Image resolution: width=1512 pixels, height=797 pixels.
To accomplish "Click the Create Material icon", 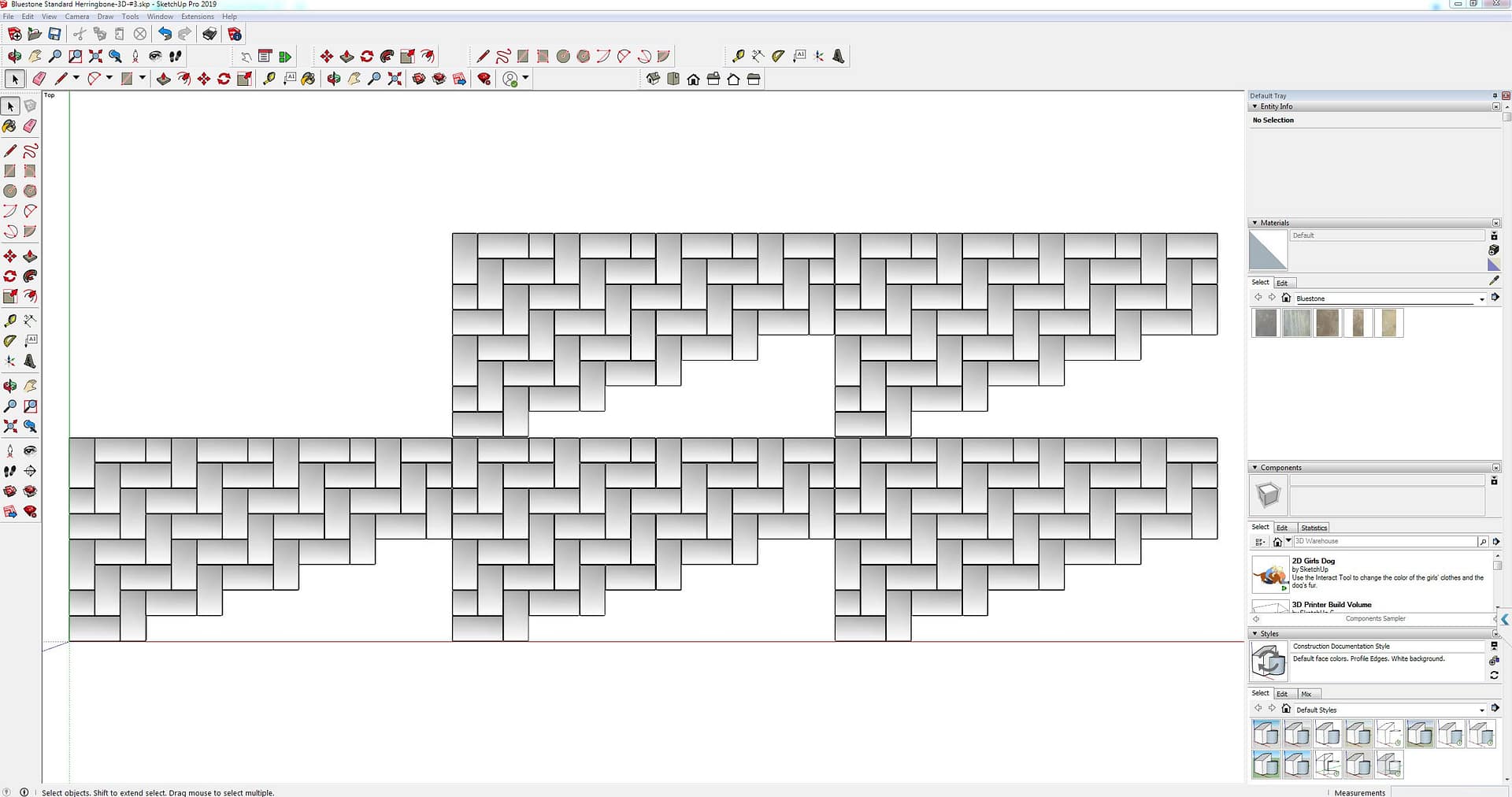I will [1494, 250].
